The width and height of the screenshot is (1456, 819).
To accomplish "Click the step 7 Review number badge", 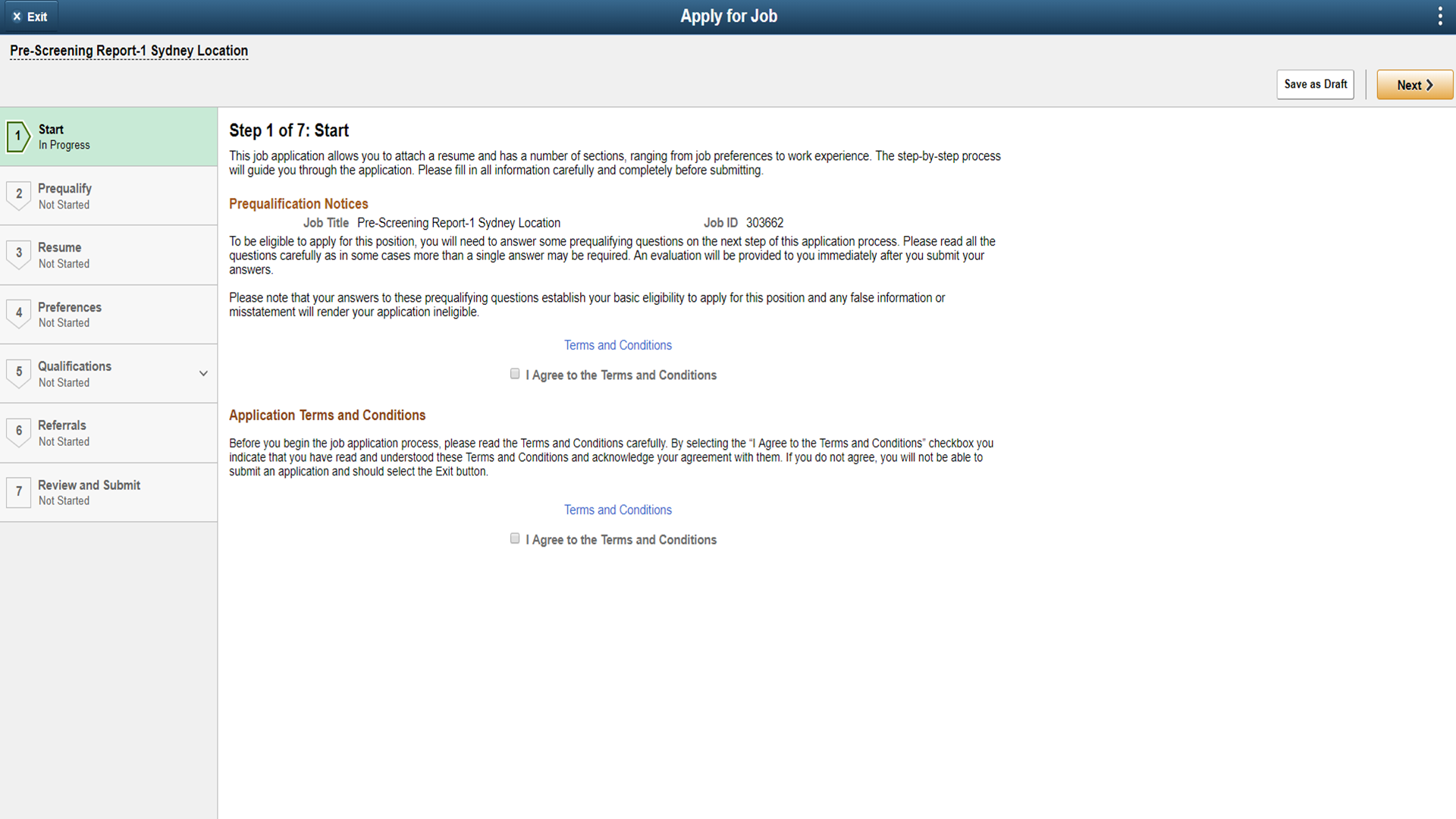I will [19, 491].
